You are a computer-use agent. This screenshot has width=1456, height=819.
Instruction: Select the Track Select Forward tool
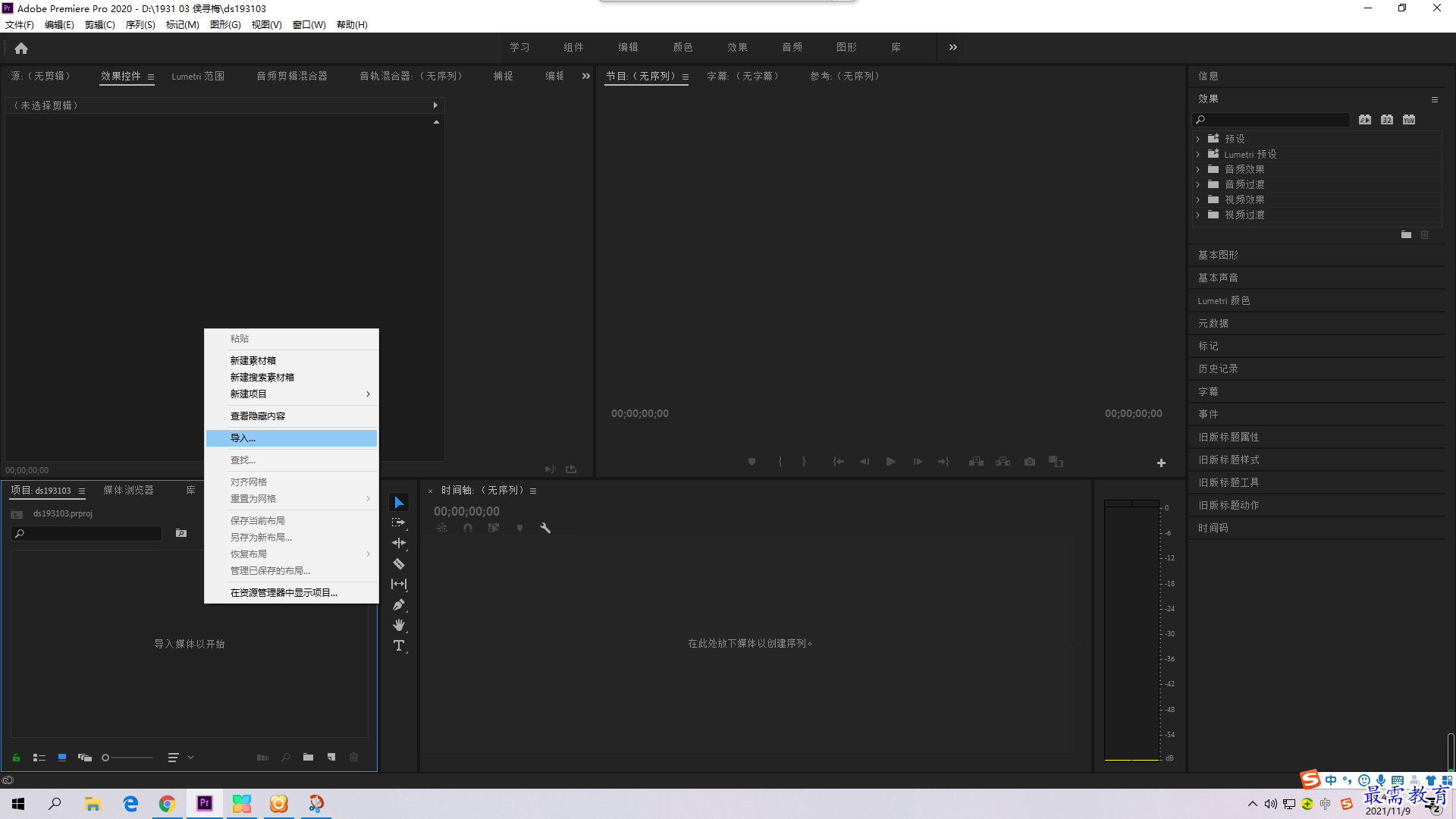tap(399, 522)
